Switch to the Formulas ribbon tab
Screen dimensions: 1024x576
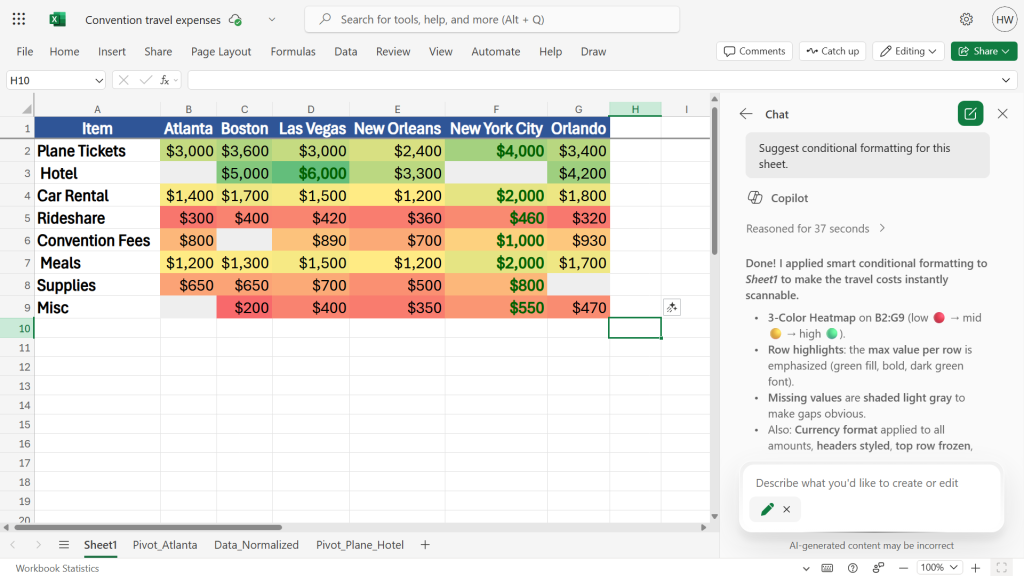click(x=292, y=51)
